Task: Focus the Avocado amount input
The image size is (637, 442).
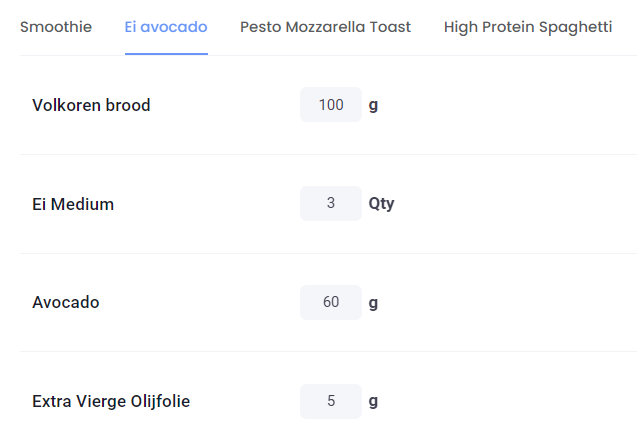Action: 331,302
